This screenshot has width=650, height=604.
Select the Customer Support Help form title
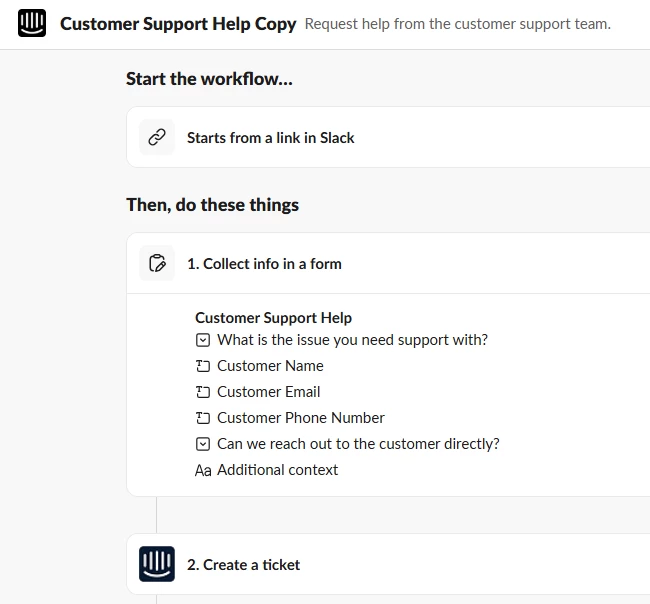click(273, 318)
